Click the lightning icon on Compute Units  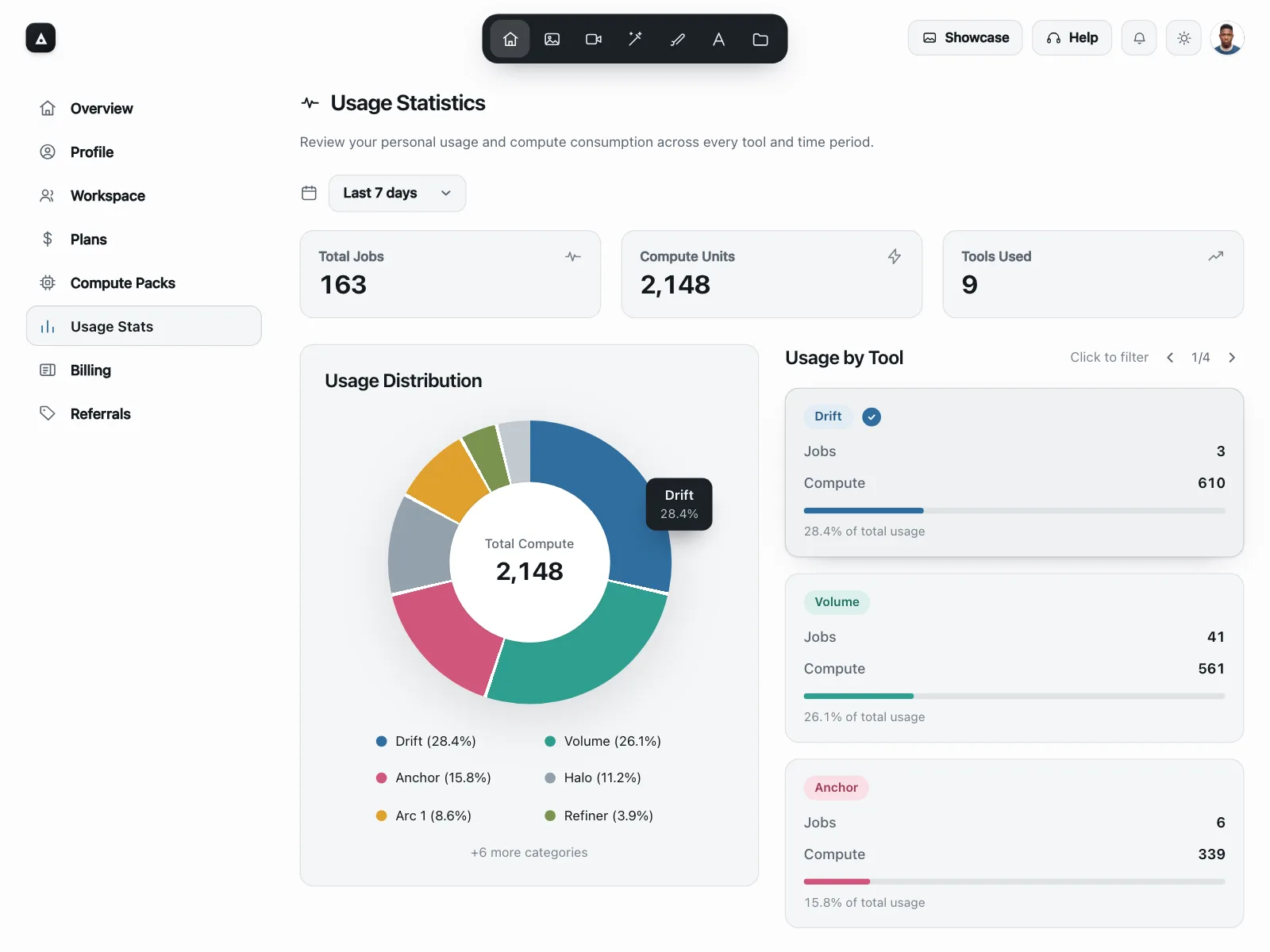click(x=895, y=256)
